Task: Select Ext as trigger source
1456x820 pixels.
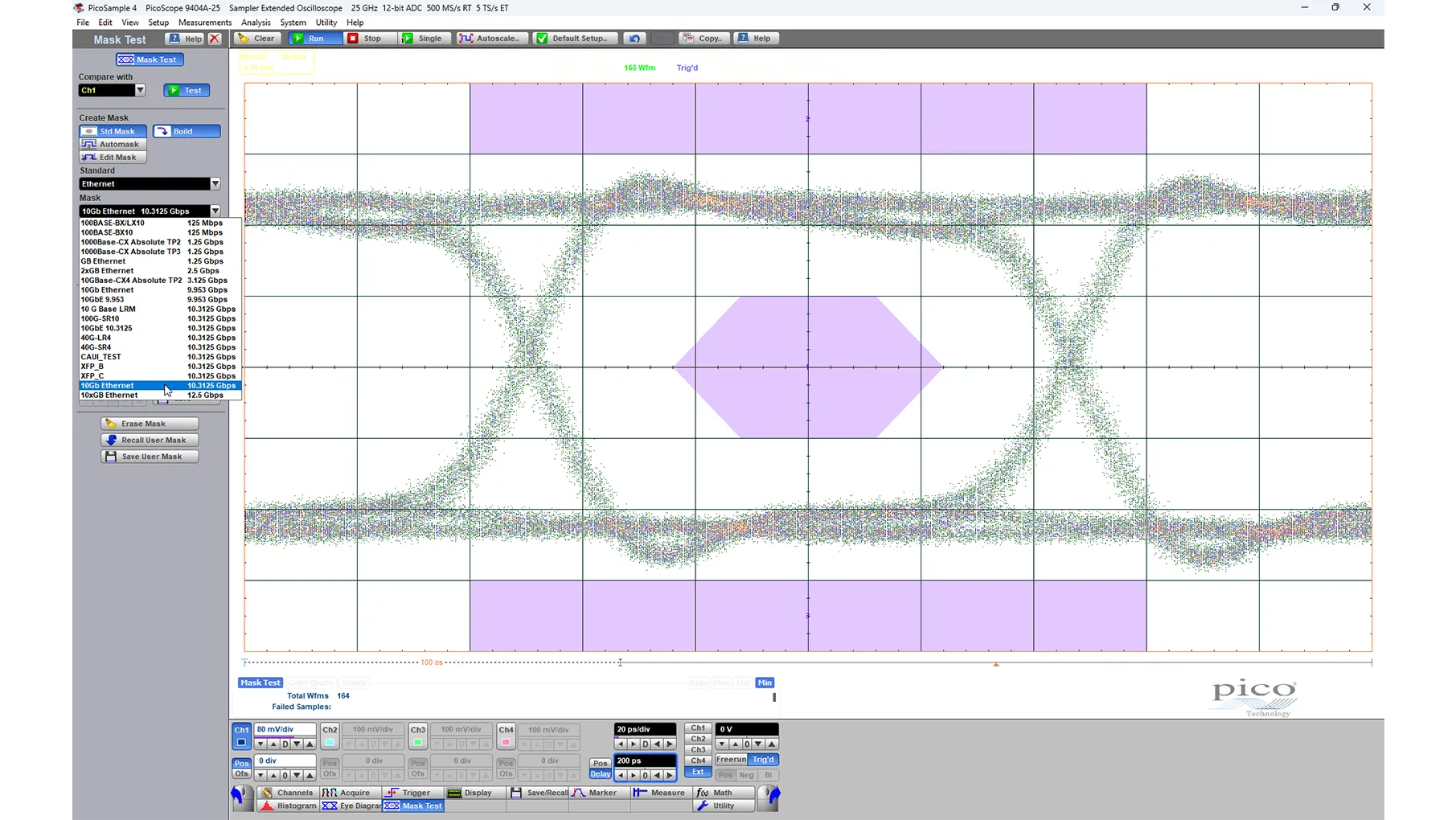Action: pyautogui.click(x=698, y=772)
